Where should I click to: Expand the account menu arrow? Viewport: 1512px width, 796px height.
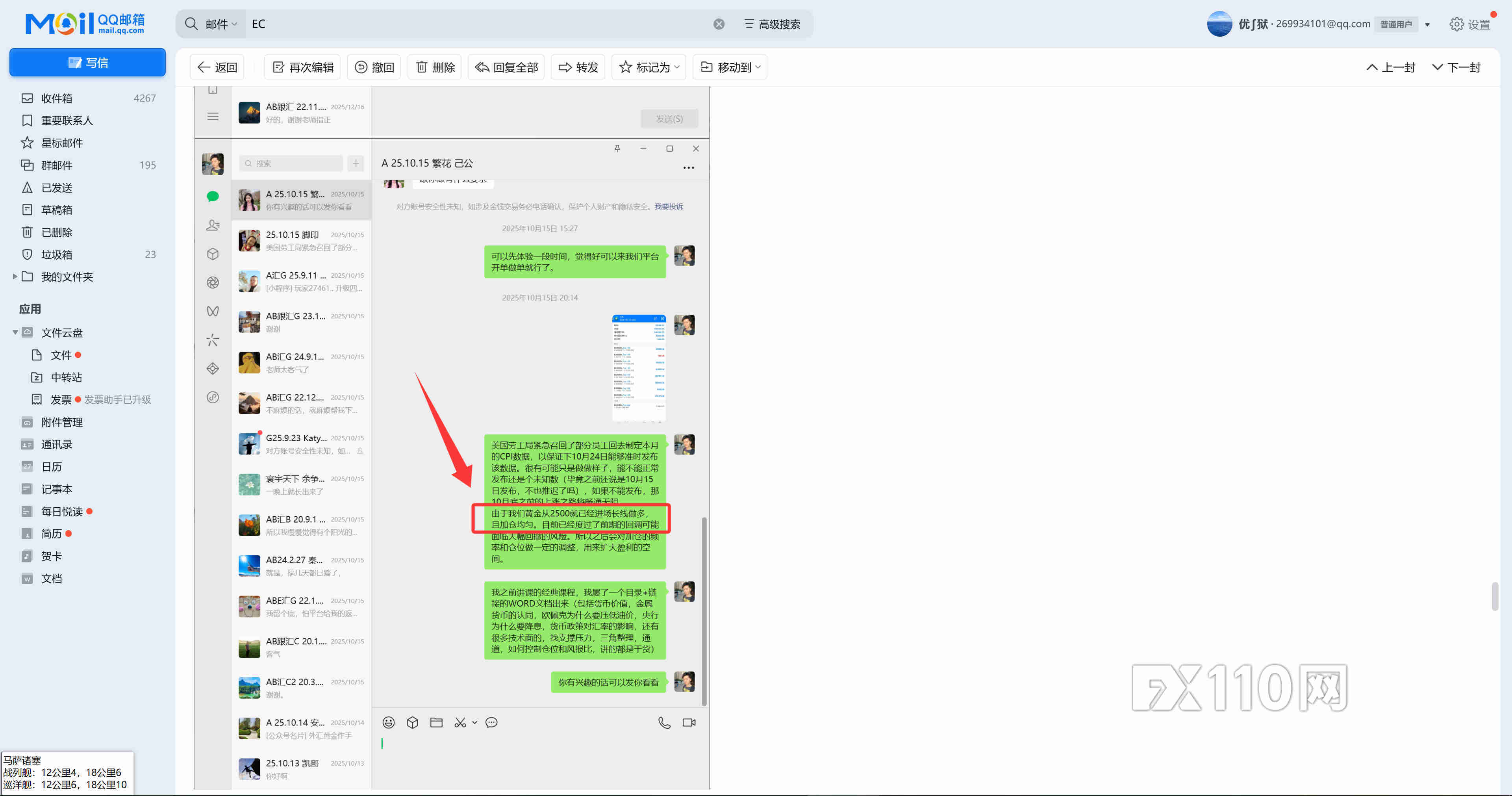tap(1427, 25)
